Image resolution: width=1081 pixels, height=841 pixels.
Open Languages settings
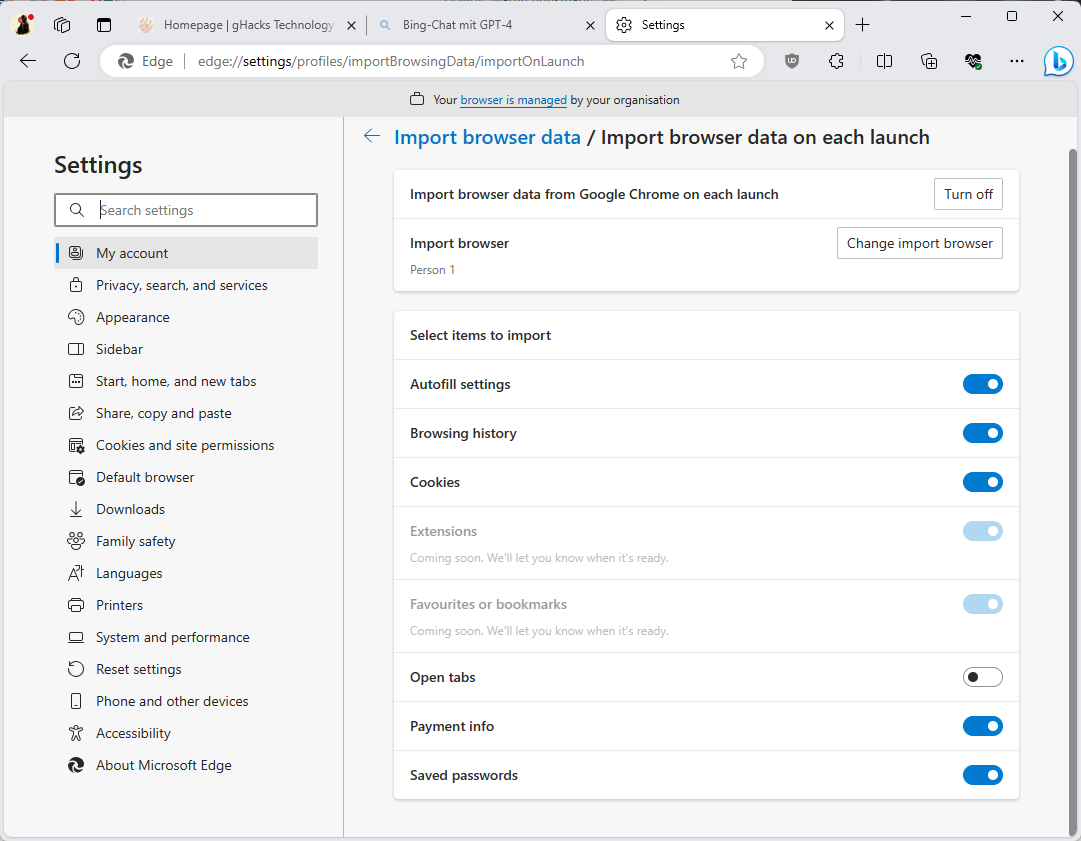click(186, 574)
